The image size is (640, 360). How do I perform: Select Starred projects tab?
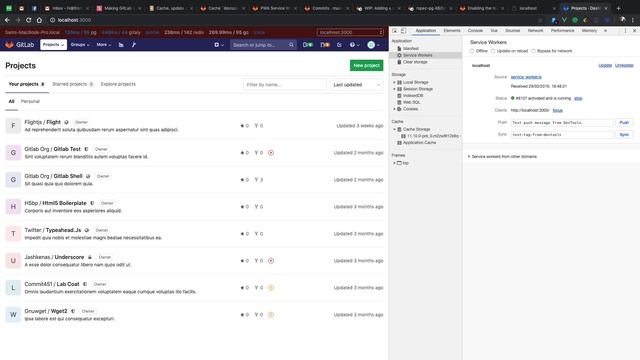click(x=73, y=84)
